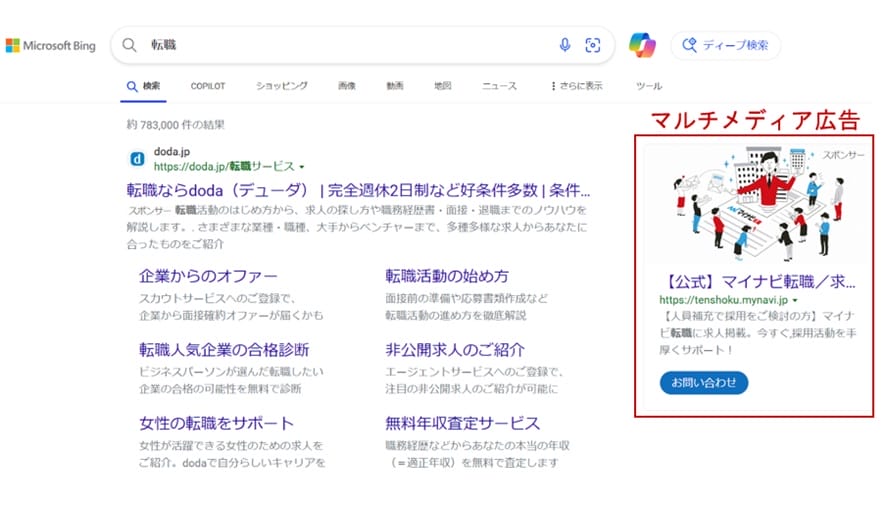This screenshot has height=505, width=886.
Task: Expand dropdown arrow next to tenshoku.mynavi.jp URL
Action: point(795,301)
